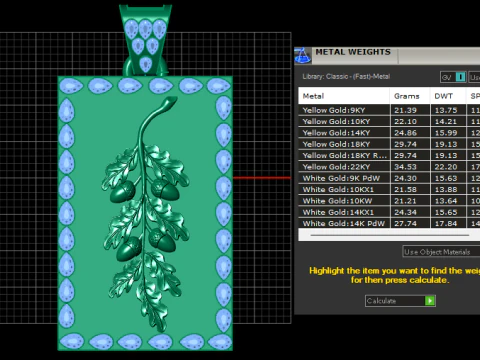Select the oak leaf relief on the pendant
This screenshot has width=480, height=360.
click(146, 213)
